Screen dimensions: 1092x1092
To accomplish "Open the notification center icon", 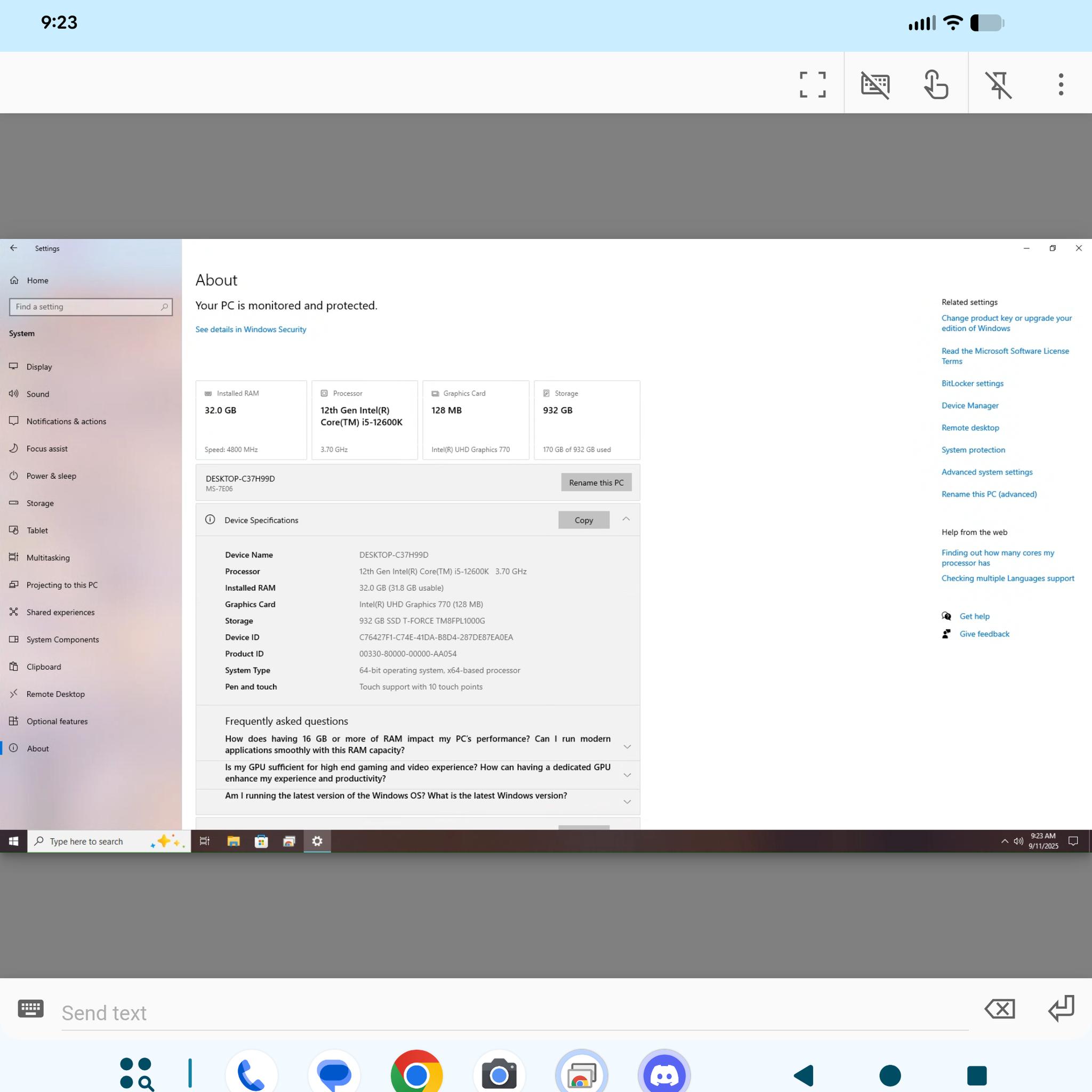I will pyautogui.click(x=1073, y=841).
